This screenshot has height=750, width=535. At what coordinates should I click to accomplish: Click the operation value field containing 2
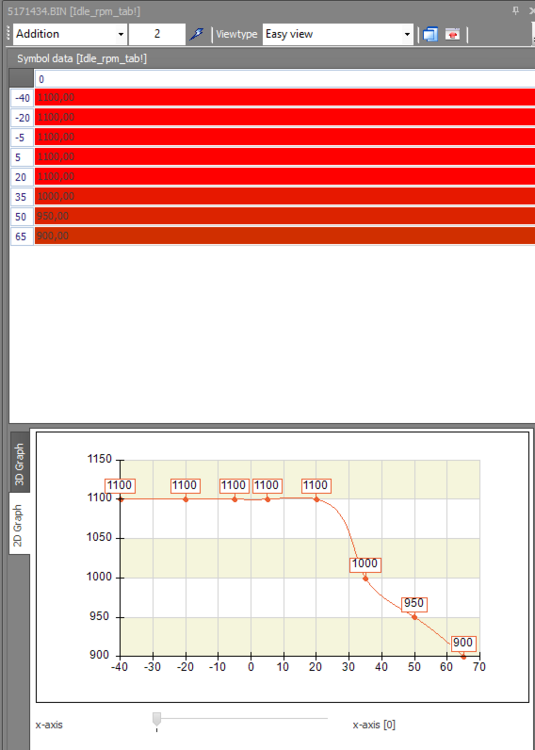click(157, 34)
